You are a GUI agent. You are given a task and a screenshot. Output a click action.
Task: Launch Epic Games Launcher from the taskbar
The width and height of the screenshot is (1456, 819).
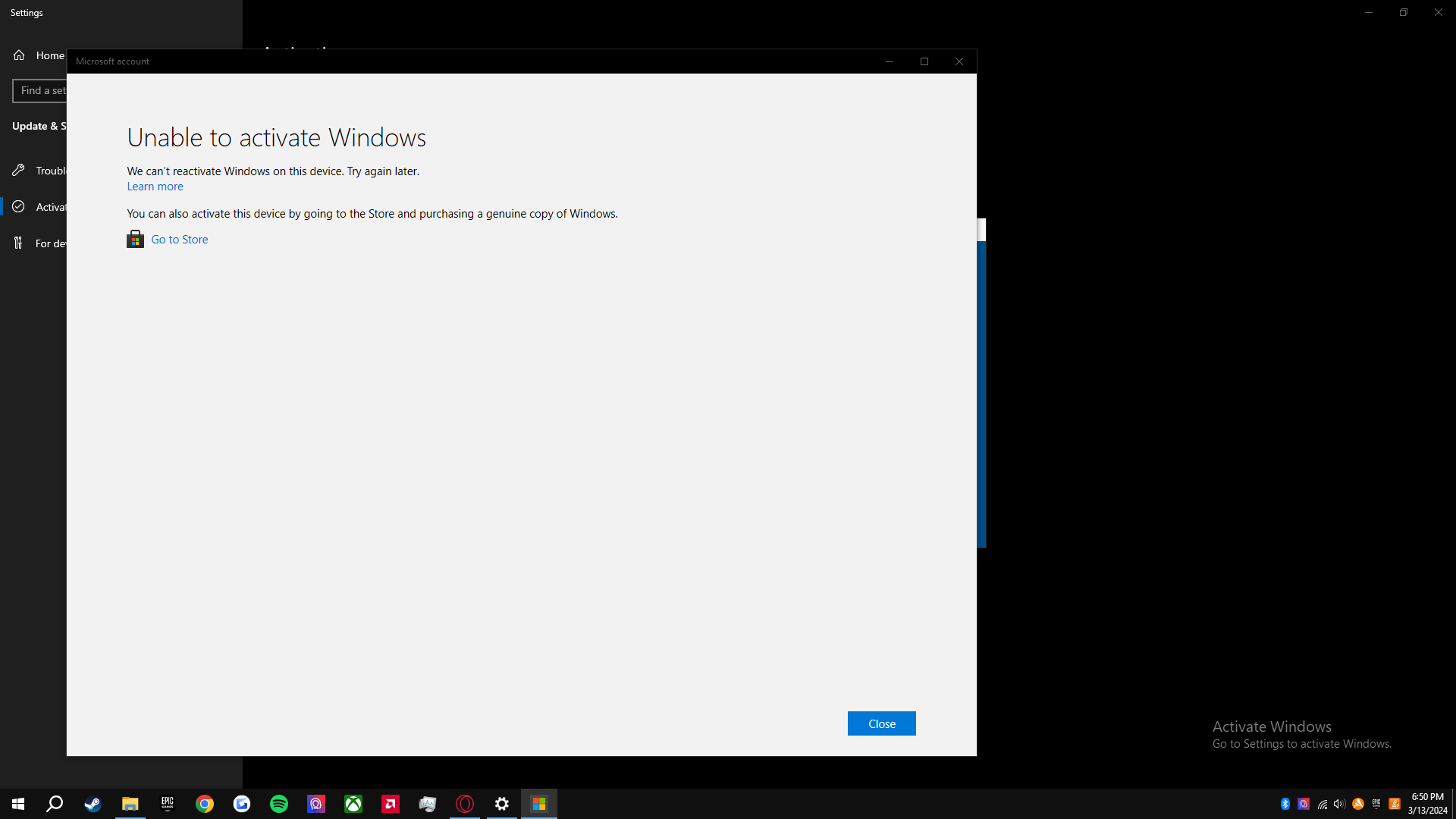(x=167, y=804)
